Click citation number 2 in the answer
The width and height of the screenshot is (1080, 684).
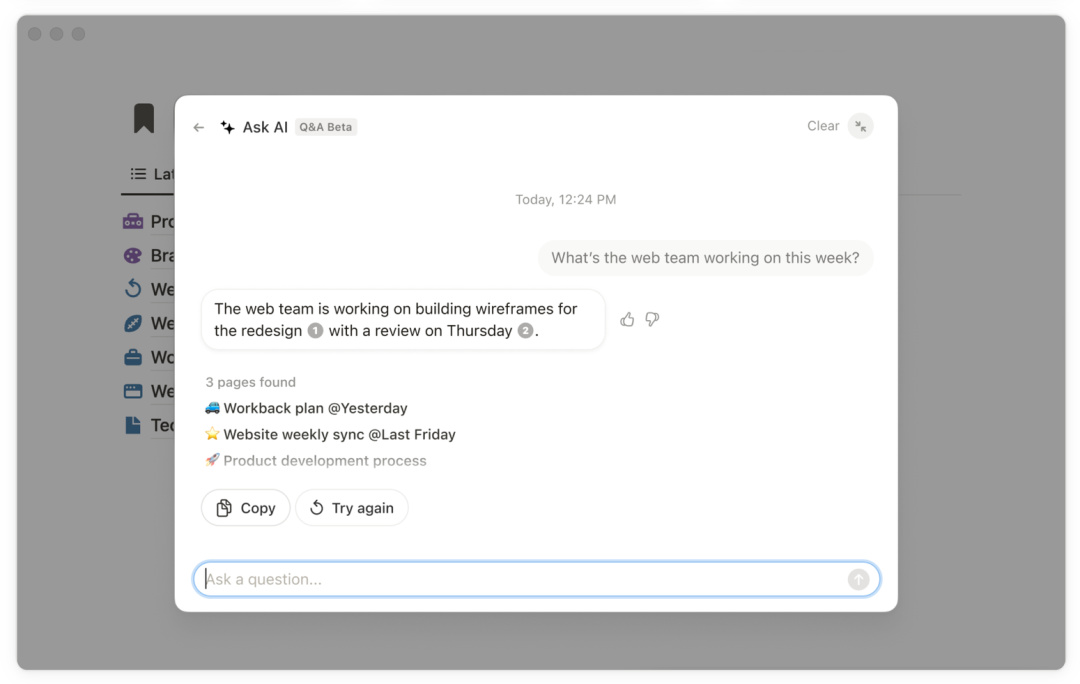coord(525,331)
